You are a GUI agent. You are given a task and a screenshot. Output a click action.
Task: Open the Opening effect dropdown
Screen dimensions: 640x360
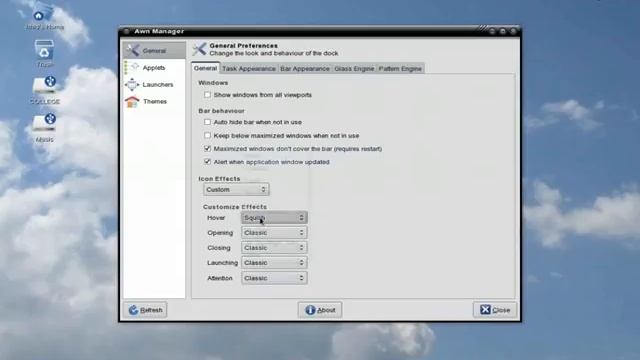(274, 233)
